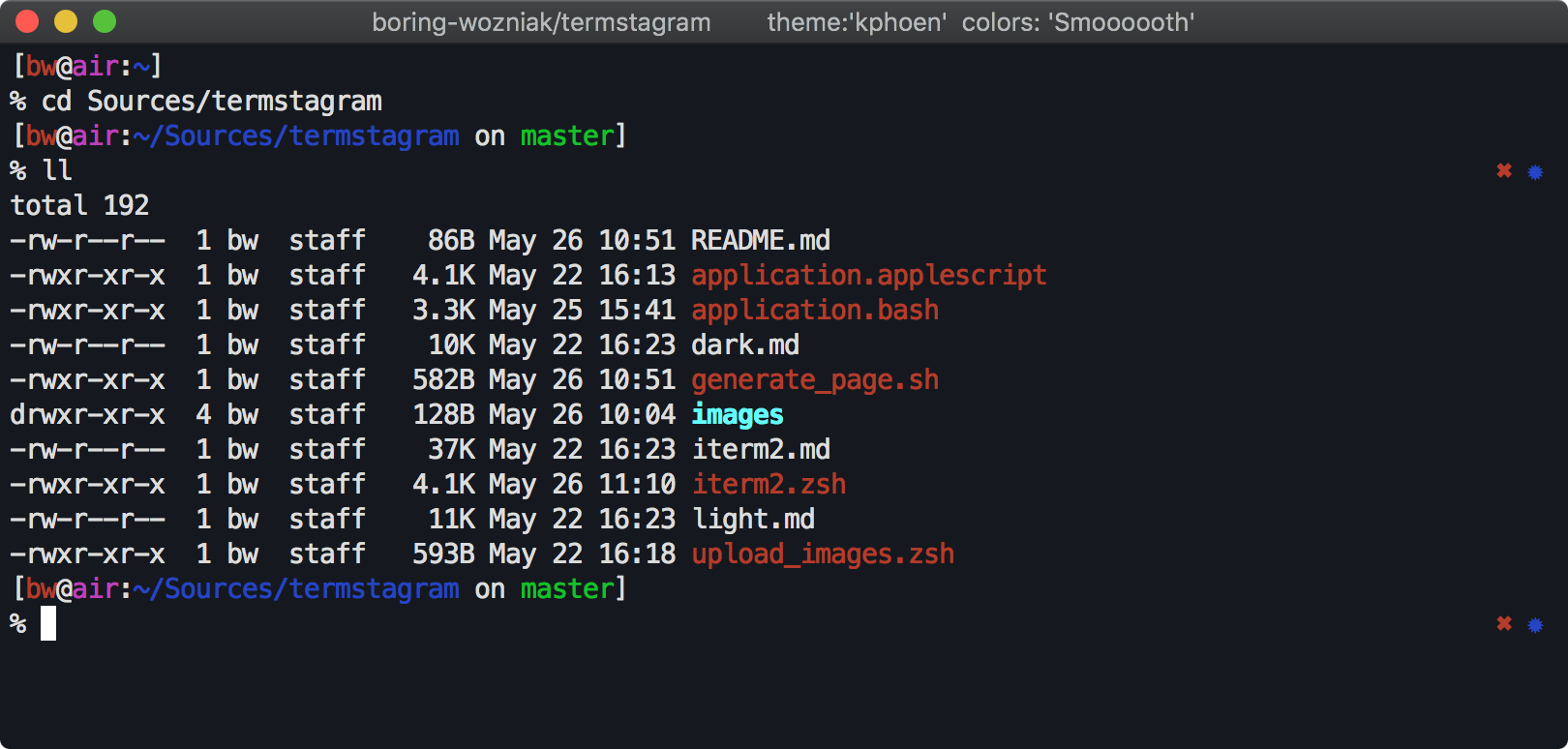Click the blue gear status icon on the empty prompt line
Screen dimensions: 1568x749
[x=1535, y=625]
